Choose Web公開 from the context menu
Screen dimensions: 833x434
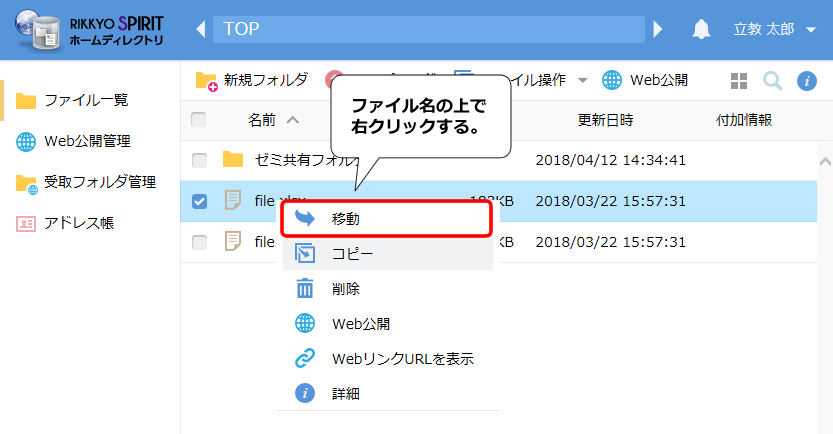(388, 324)
